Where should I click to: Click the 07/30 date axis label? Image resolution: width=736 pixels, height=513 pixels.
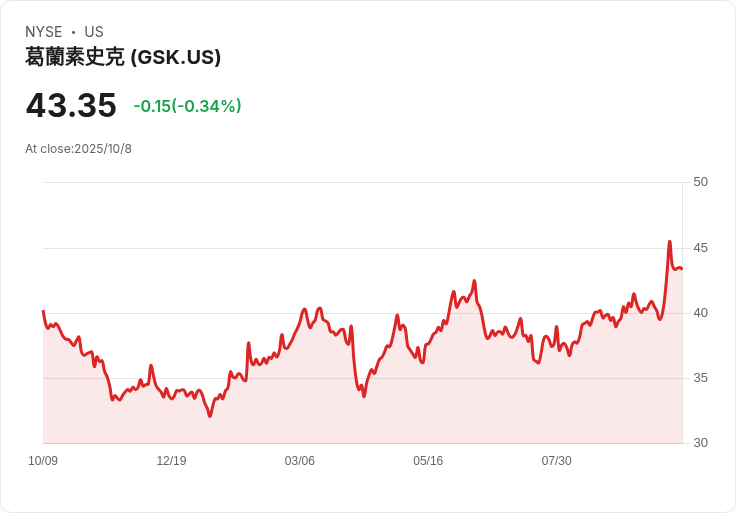click(556, 461)
